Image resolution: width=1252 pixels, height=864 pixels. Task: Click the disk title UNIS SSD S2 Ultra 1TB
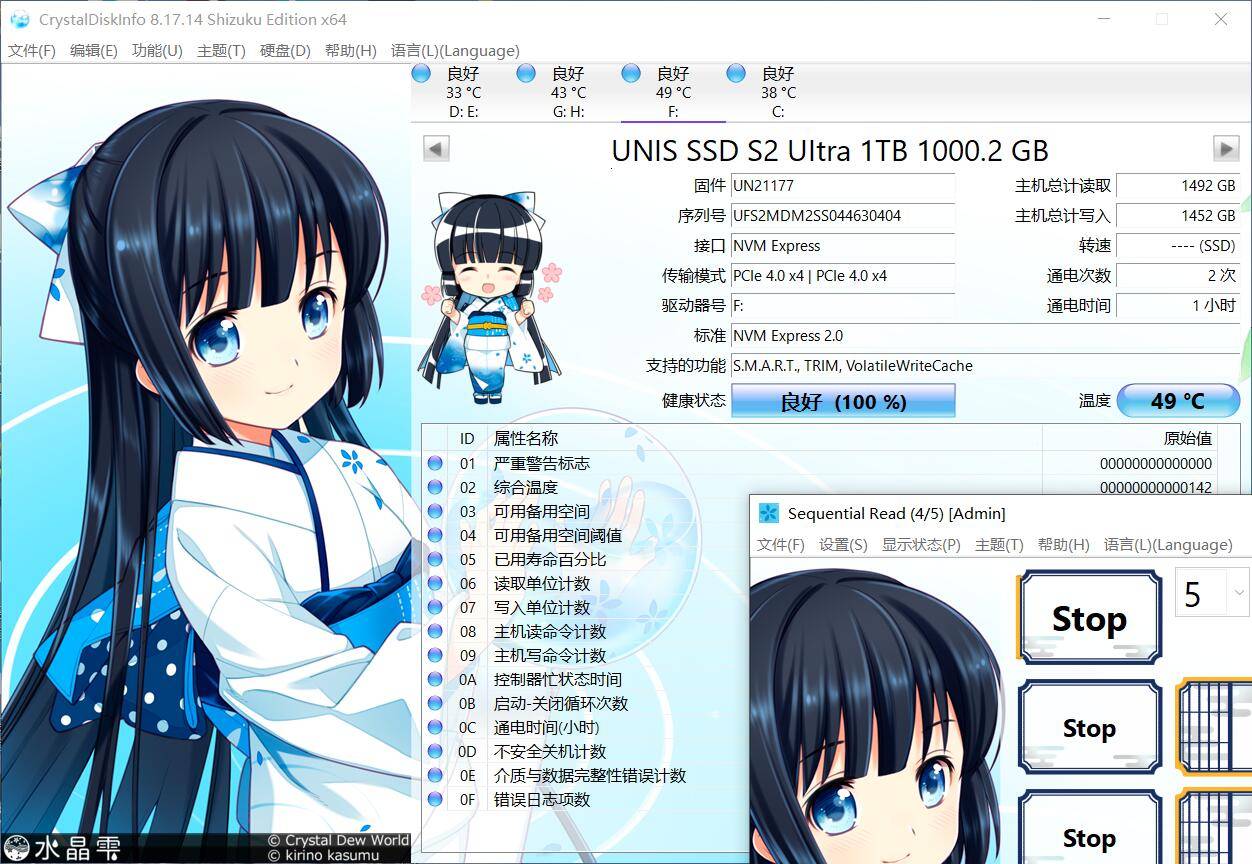click(830, 150)
